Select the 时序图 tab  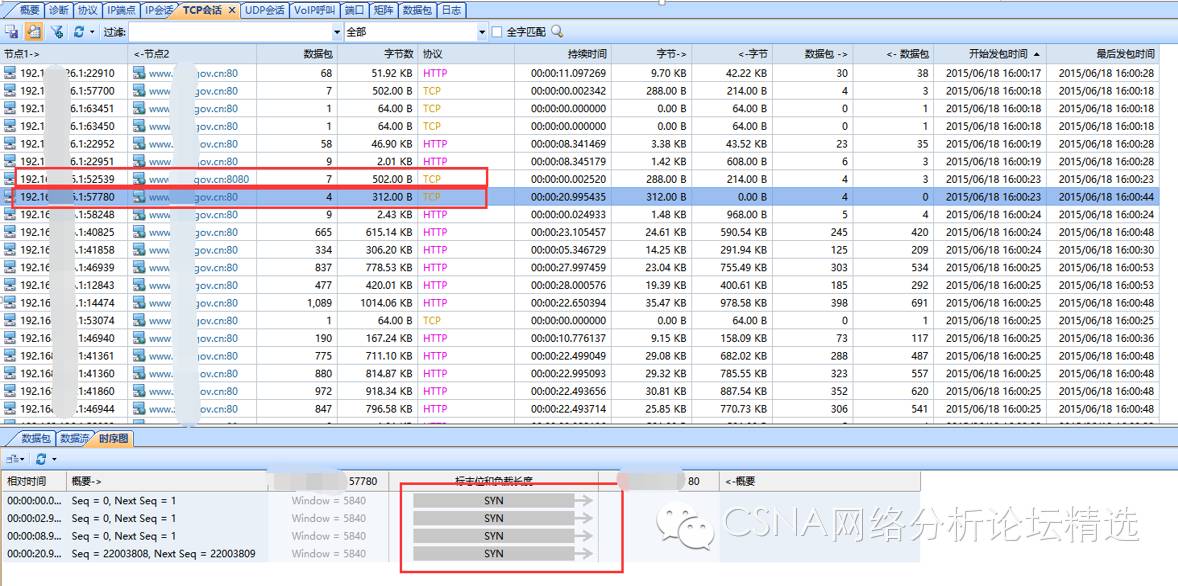(113, 439)
